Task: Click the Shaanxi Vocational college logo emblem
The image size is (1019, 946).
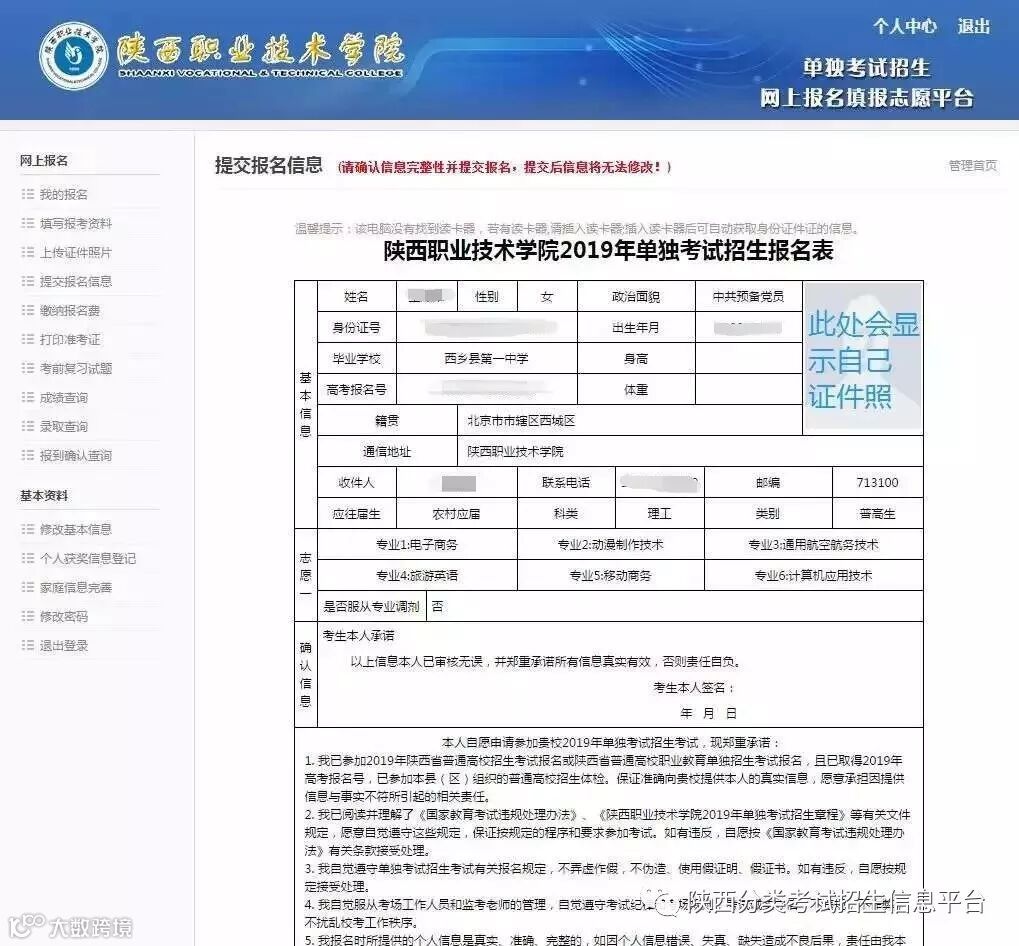Action: [x=73, y=57]
